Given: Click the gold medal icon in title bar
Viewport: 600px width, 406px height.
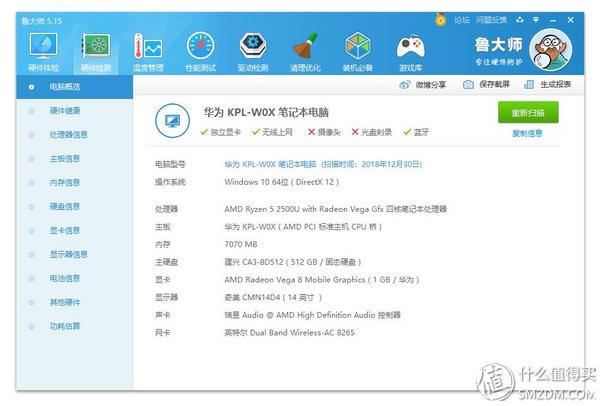Looking at the screenshot, I should pyautogui.click(x=440, y=19).
